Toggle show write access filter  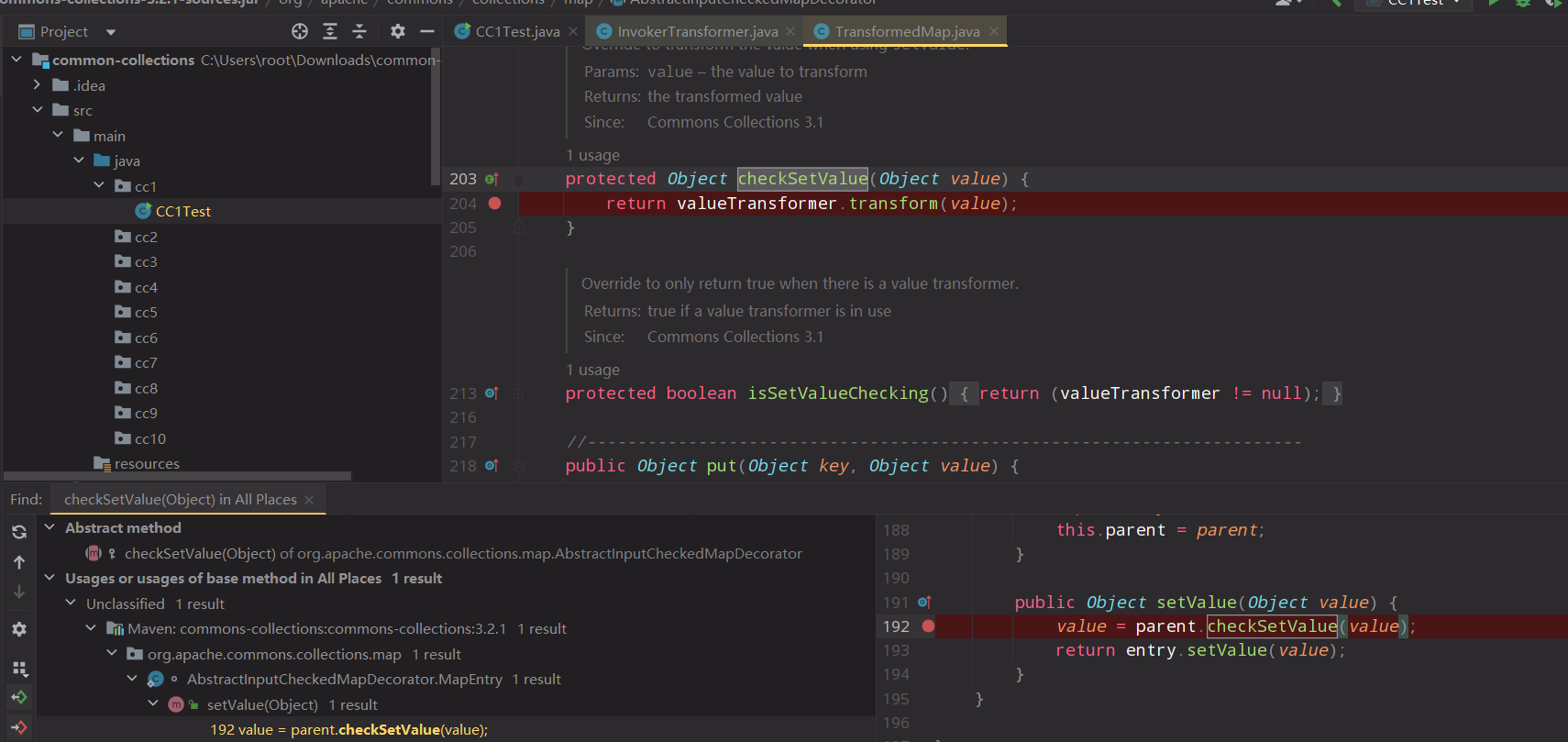point(19,728)
